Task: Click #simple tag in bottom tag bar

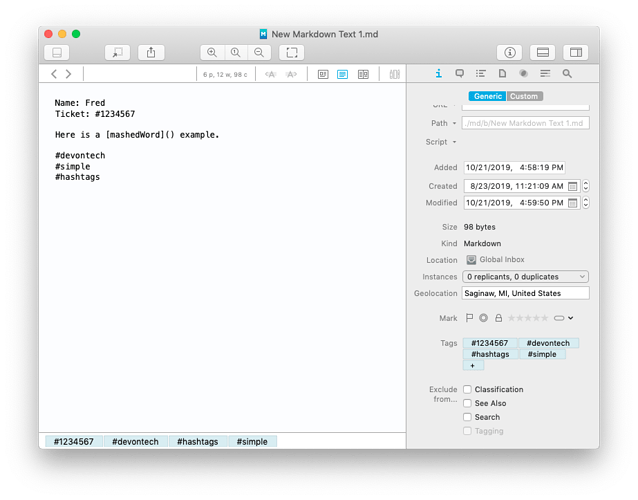Action: 252,442
